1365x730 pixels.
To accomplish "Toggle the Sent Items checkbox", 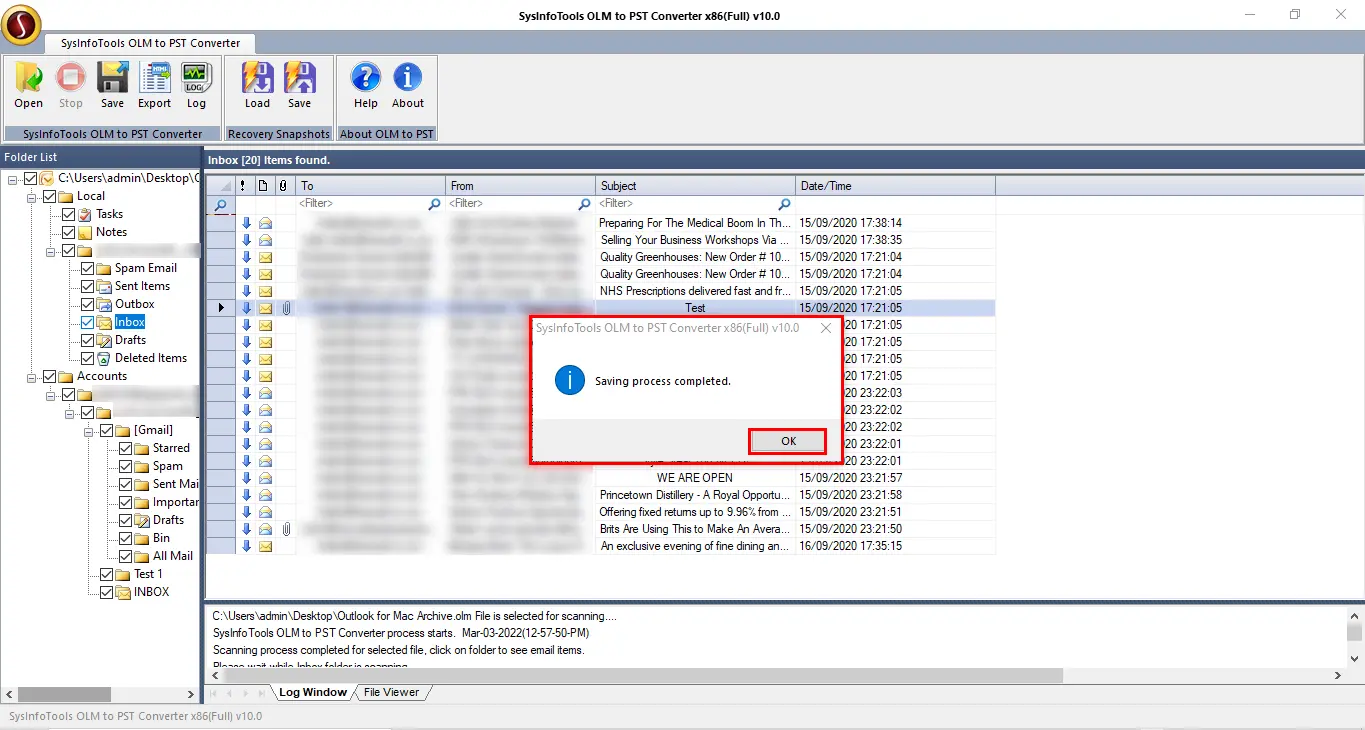I will coord(88,286).
